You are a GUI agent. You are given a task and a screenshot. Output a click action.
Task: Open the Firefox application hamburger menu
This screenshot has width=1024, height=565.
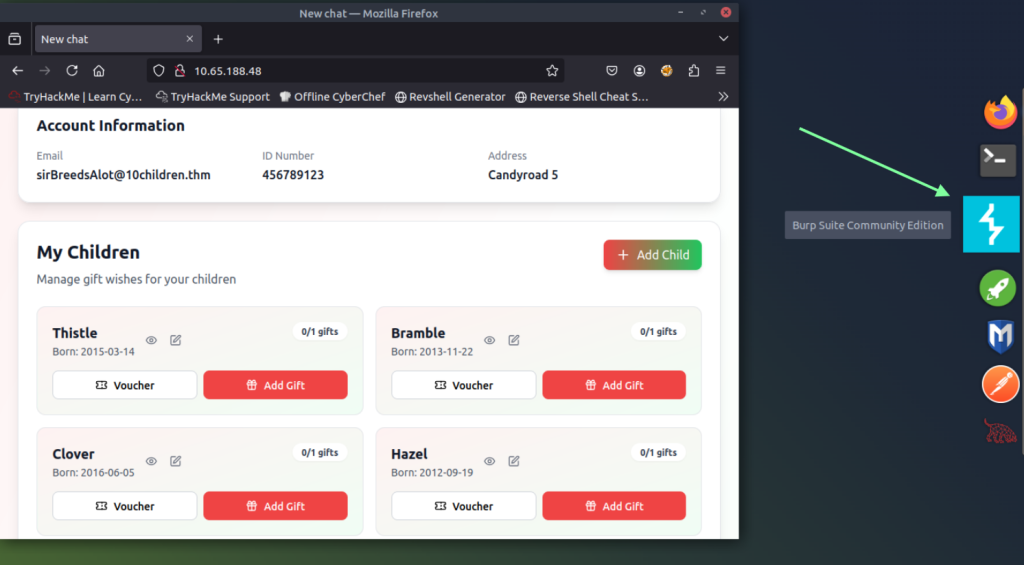click(x=720, y=71)
